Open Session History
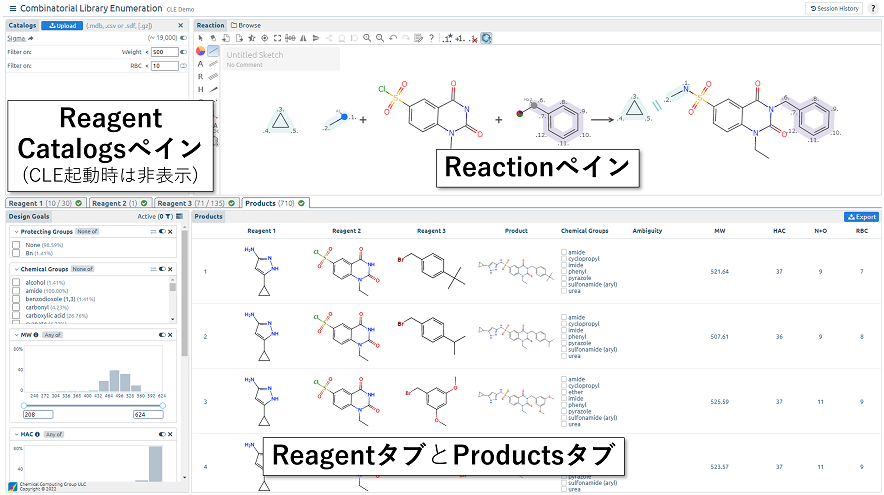 pos(834,8)
